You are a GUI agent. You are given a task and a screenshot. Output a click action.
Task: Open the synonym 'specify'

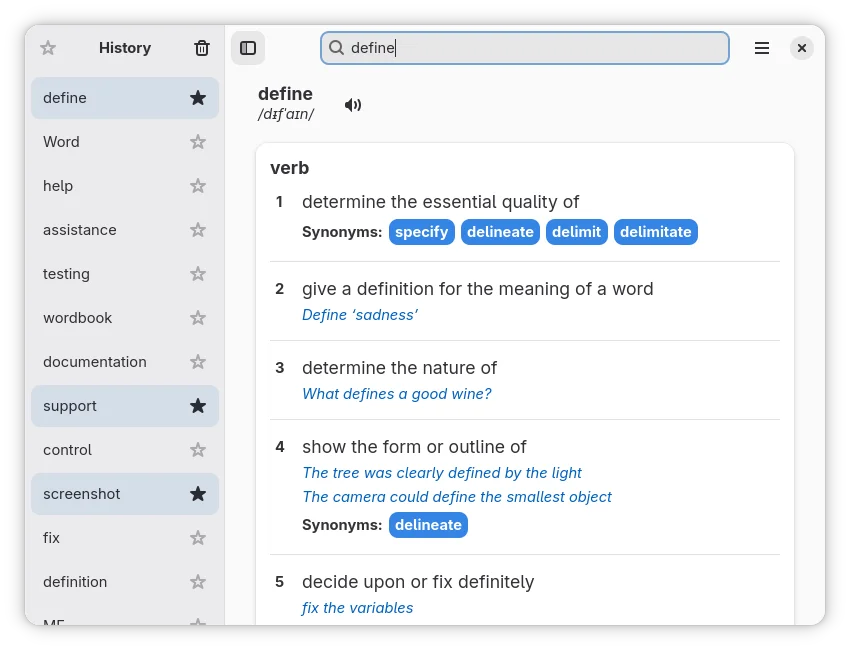pos(421,231)
